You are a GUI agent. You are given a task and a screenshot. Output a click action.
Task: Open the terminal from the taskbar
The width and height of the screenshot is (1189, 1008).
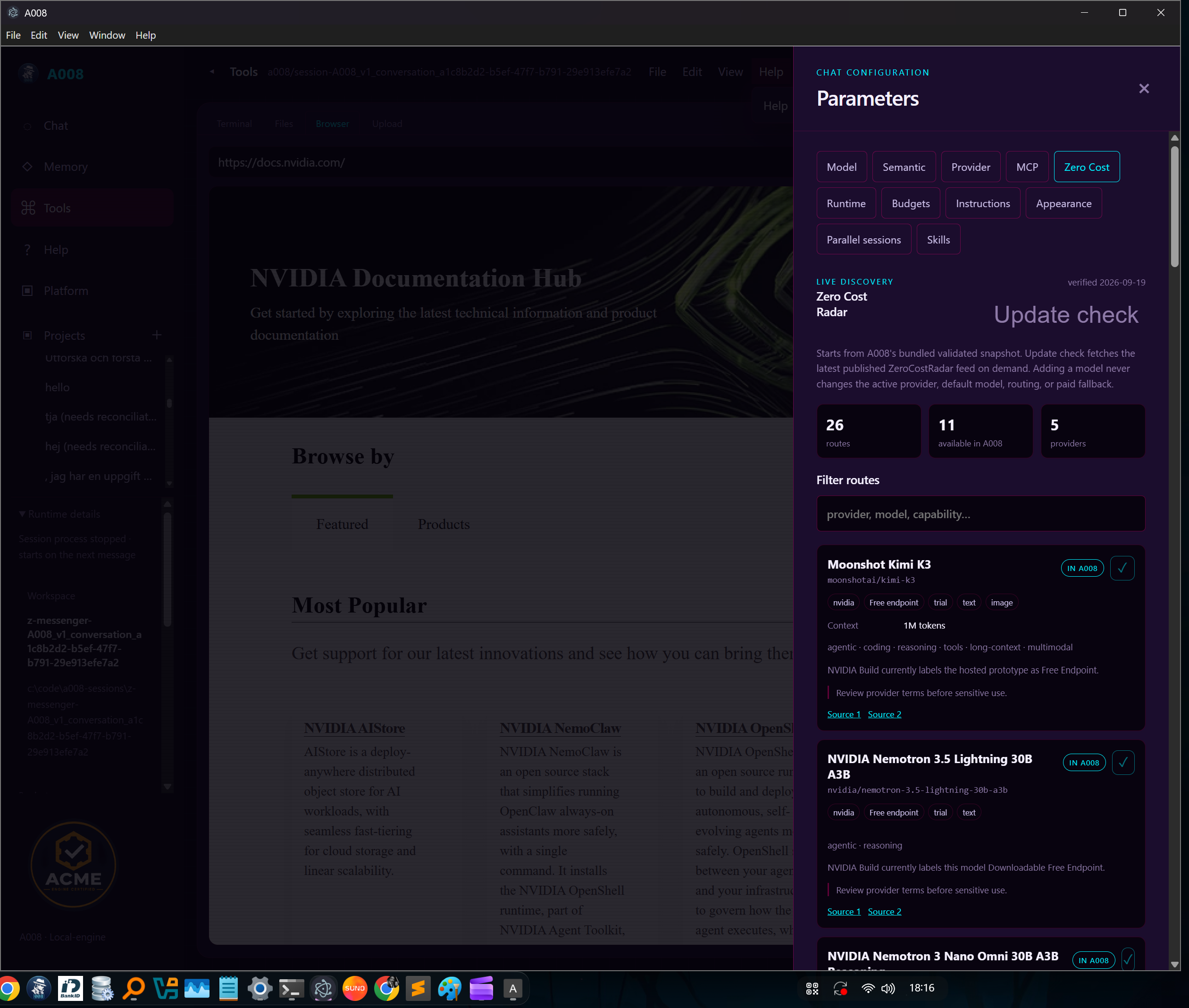pos(292,989)
